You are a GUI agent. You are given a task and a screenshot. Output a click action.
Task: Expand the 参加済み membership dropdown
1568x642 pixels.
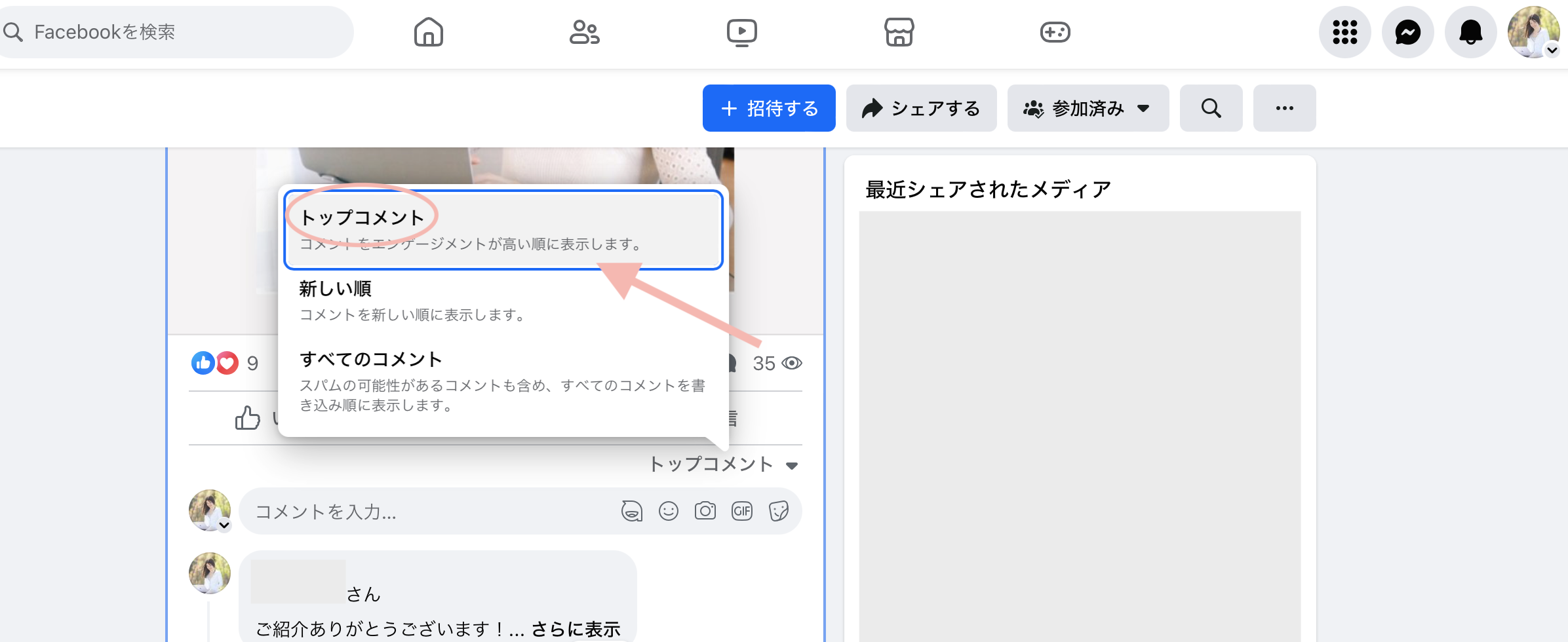coord(1088,108)
